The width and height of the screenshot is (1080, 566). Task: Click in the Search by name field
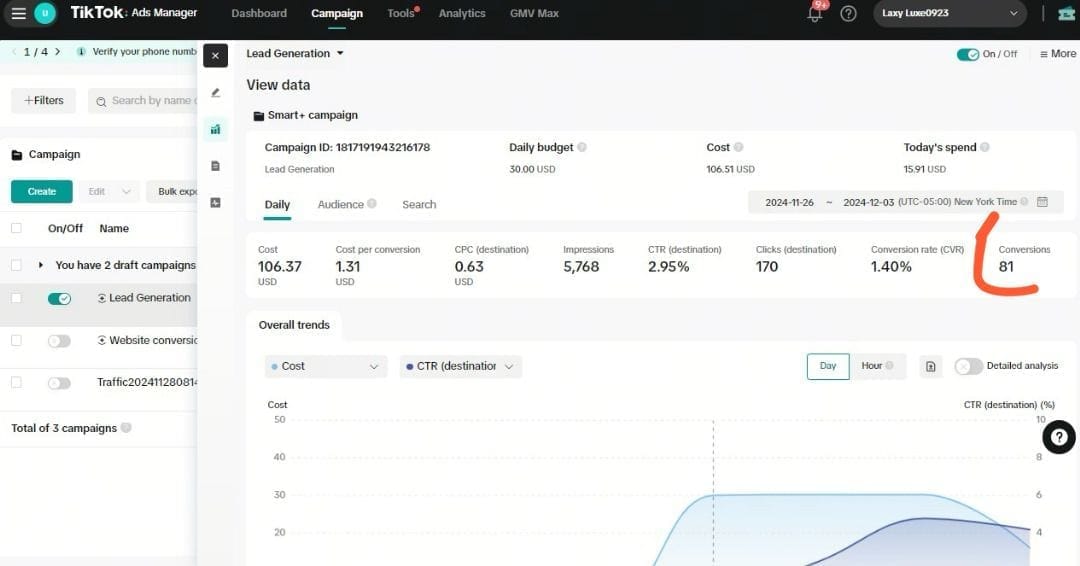(143, 101)
